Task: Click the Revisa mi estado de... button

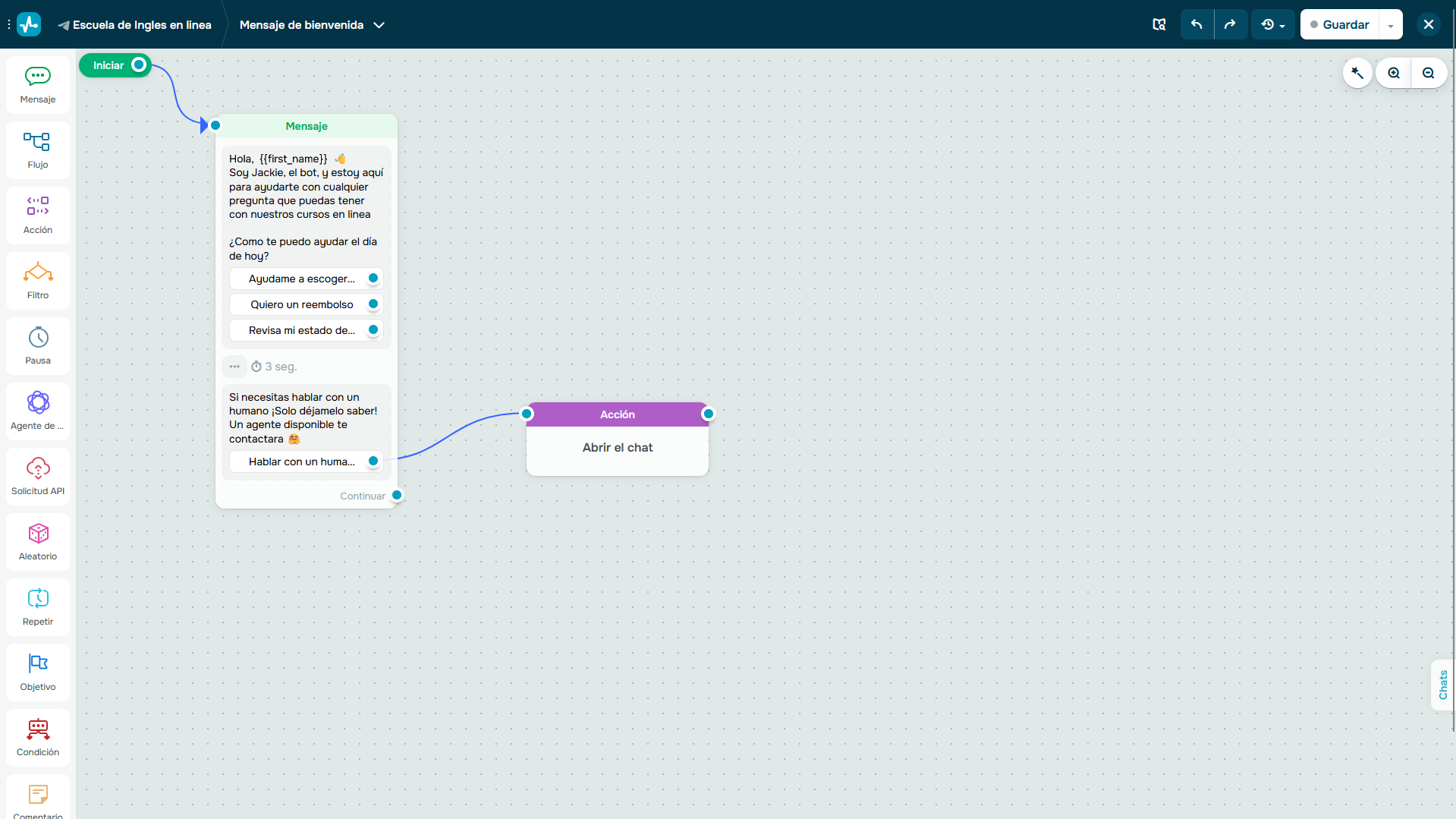Action: tap(306, 330)
